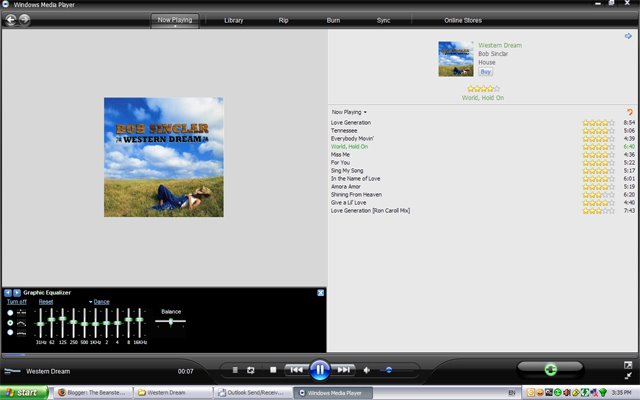Select independent slider movement radio button
This screenshot has width=640, height=400.
click(10, 313)
